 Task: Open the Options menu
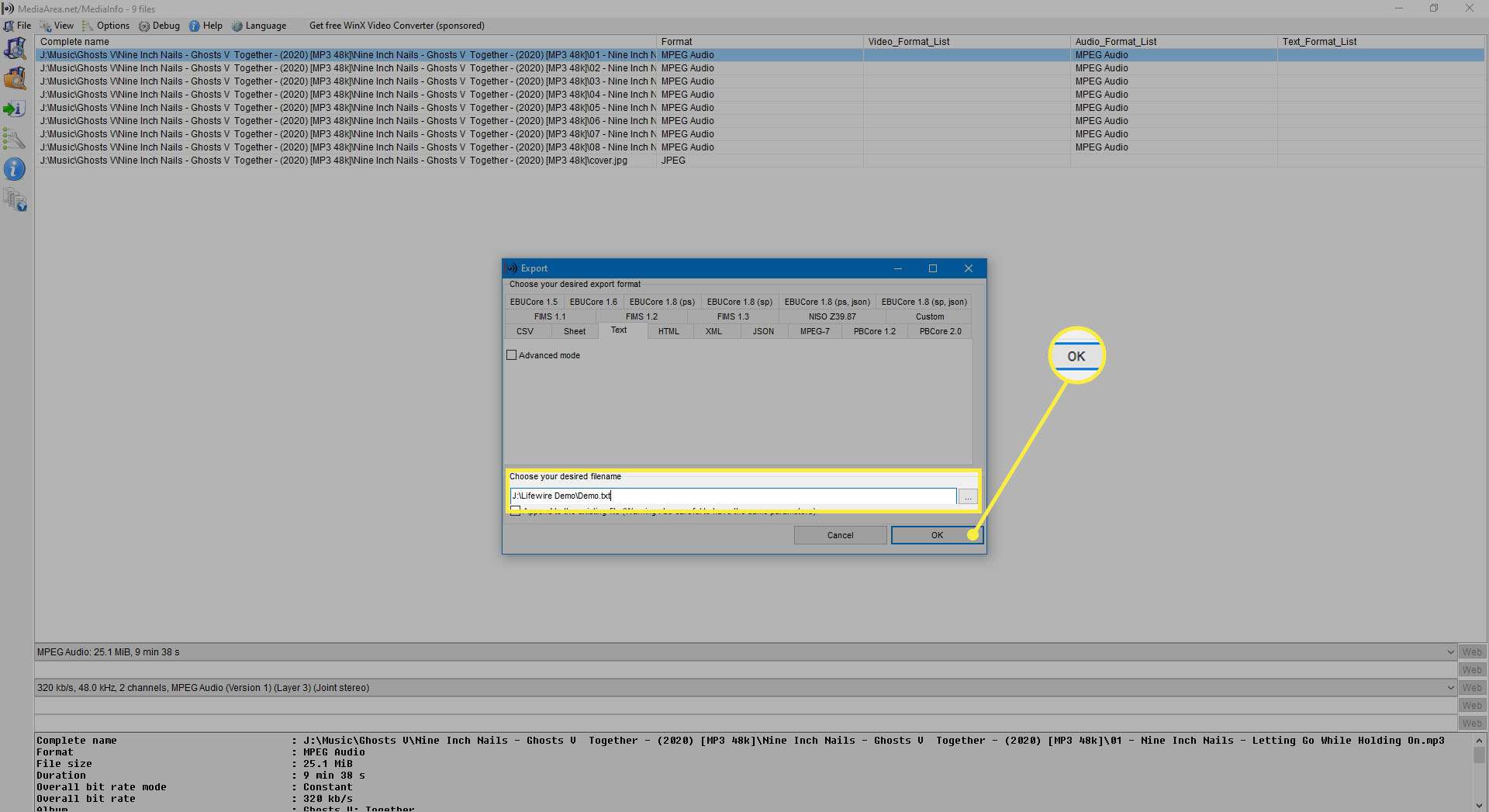tap(105, 26)
